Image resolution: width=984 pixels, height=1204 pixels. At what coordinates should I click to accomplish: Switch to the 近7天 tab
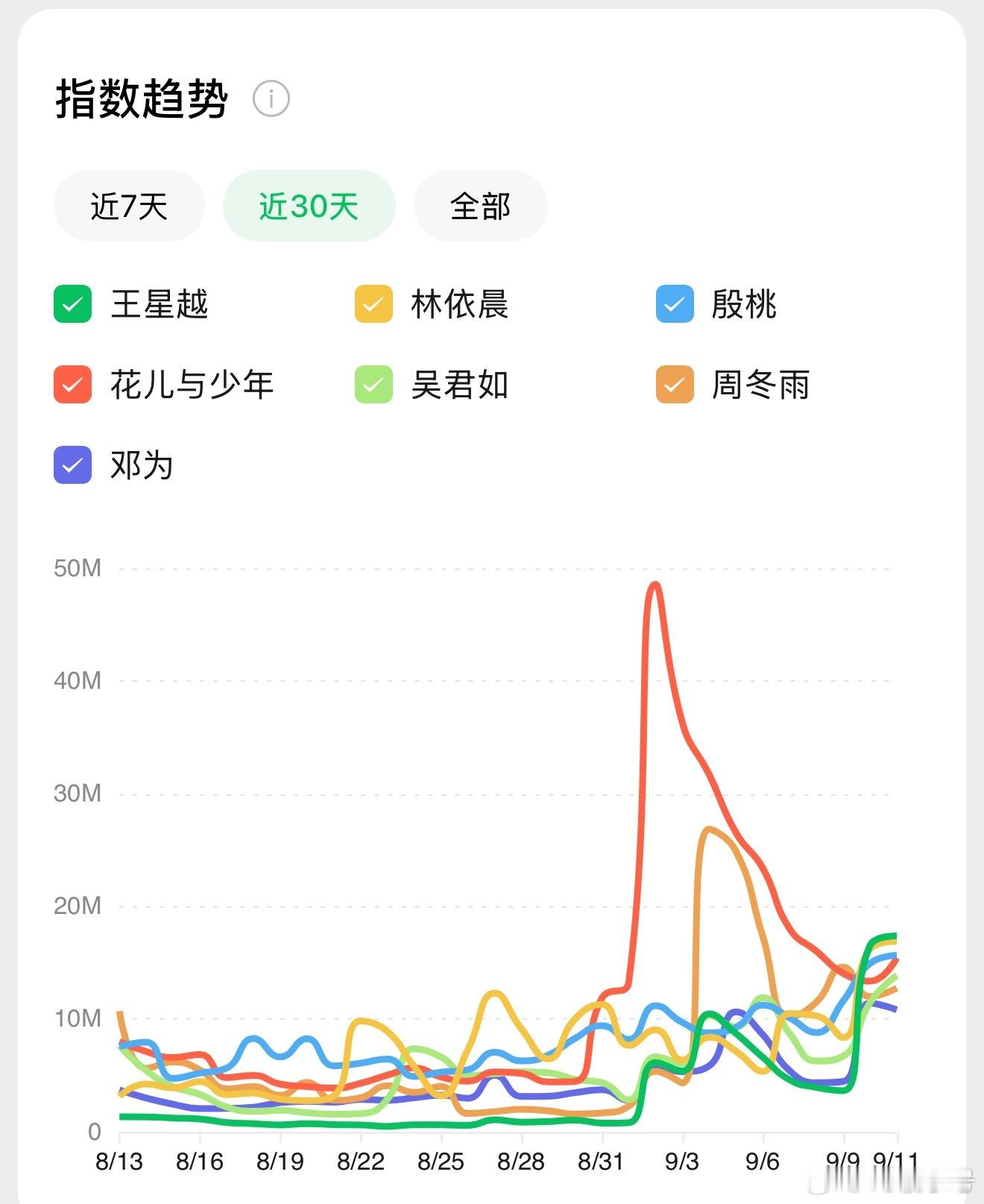tap(129, 206)
